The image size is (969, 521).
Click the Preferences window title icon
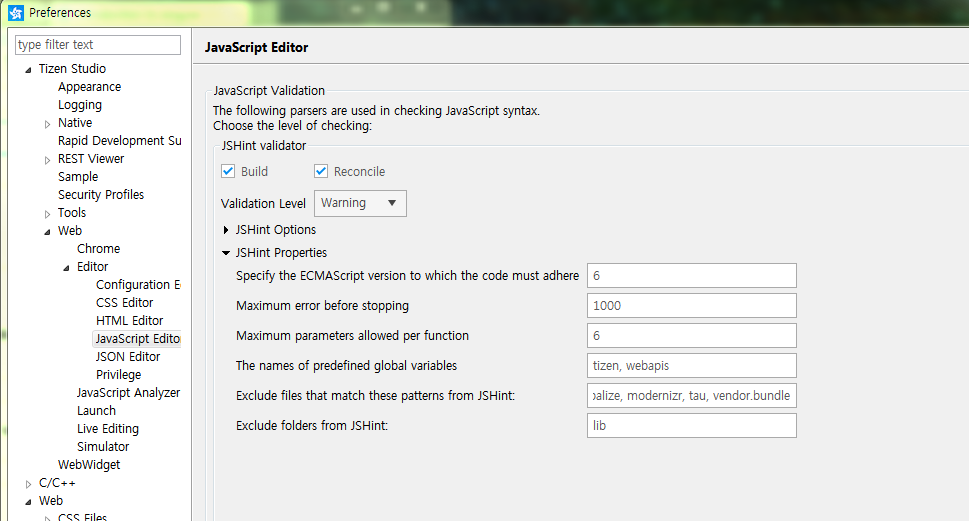[x=15, y=13]
